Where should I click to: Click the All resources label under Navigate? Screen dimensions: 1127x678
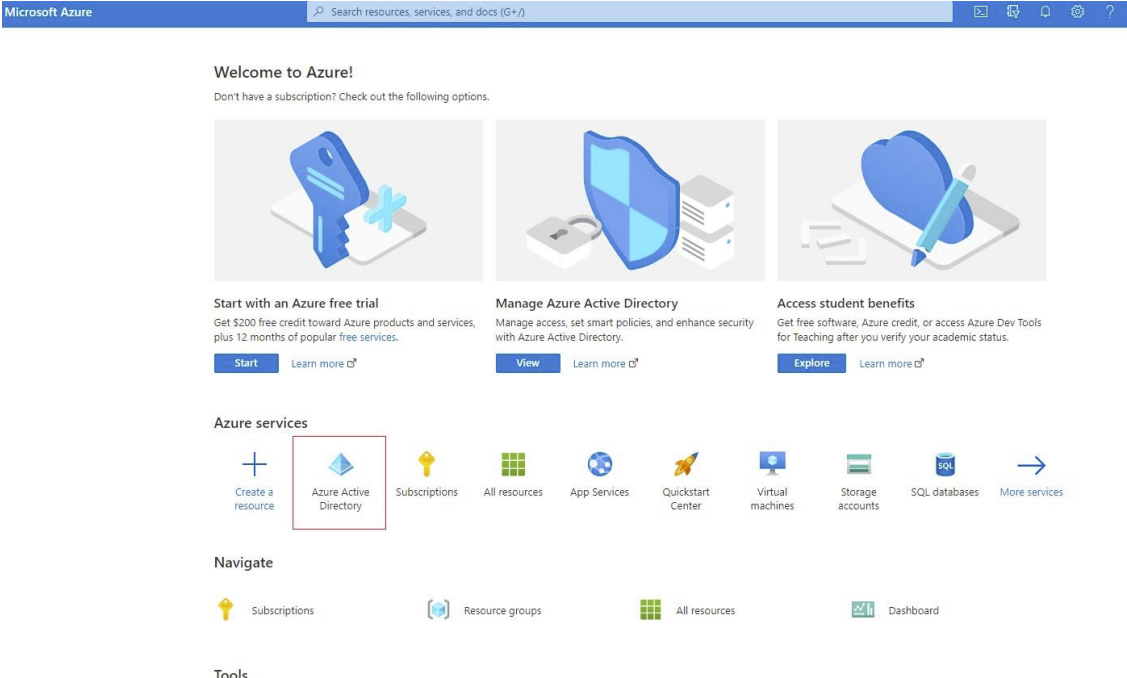705,610
